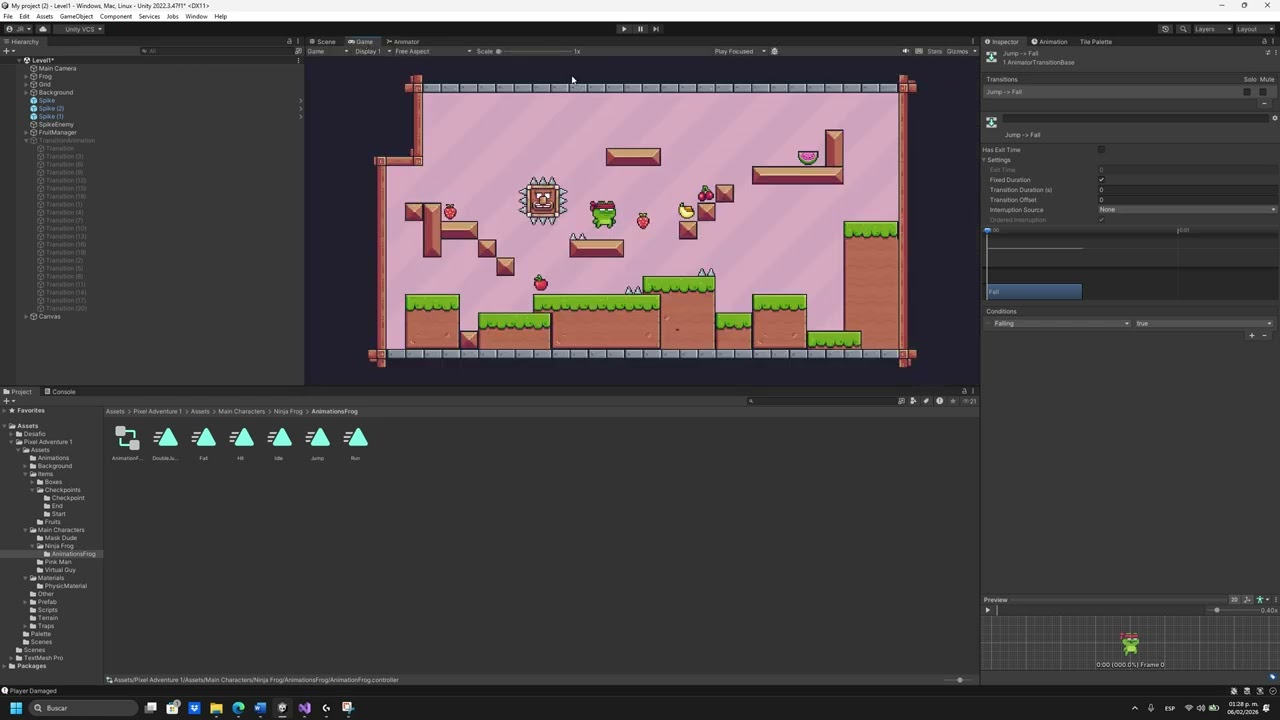Toggle Gizmos in Game view
1280x720 pixels.
click(x=957, y=51)
